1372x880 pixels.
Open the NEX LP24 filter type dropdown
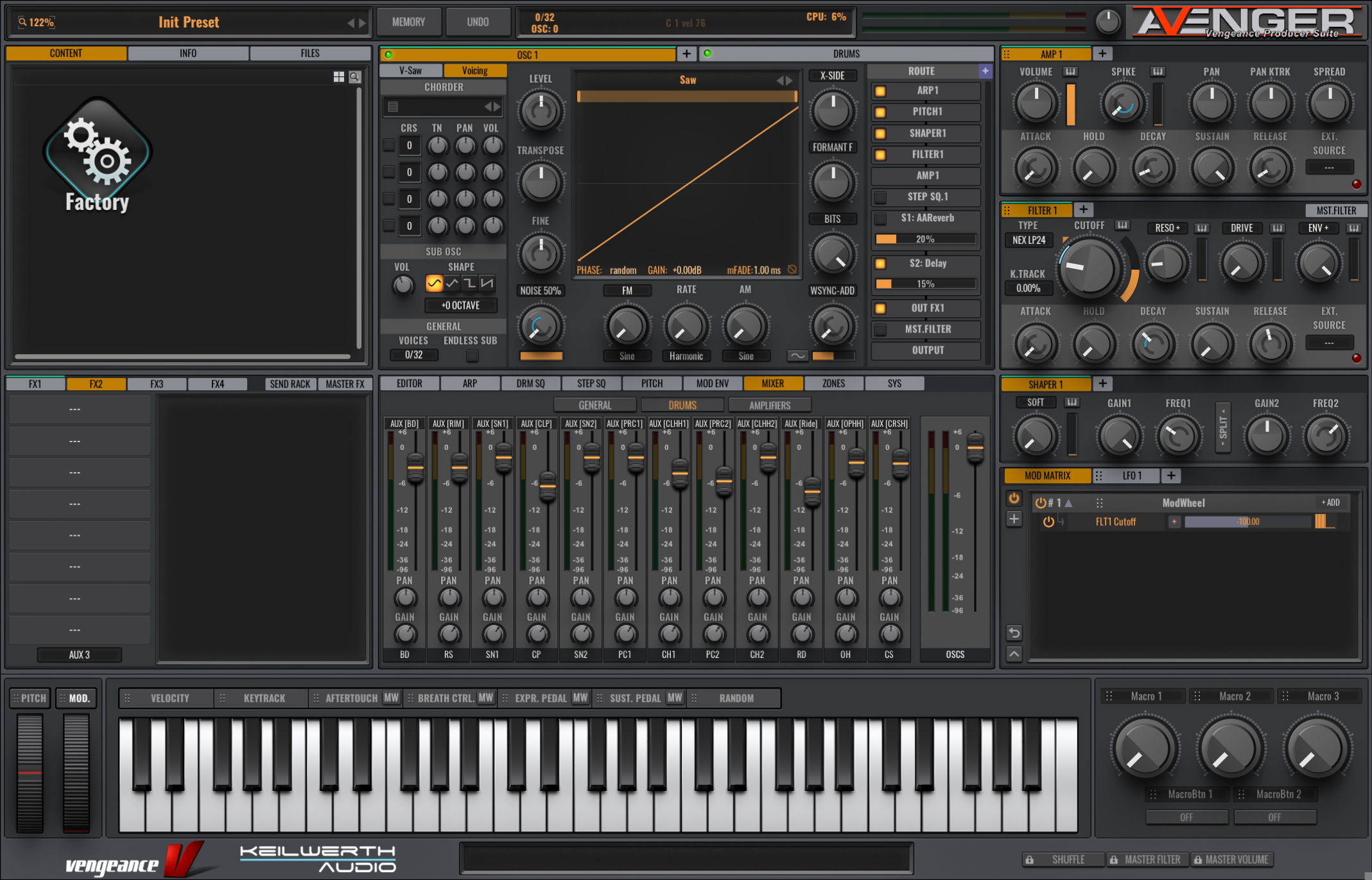tap(1029, 240)
